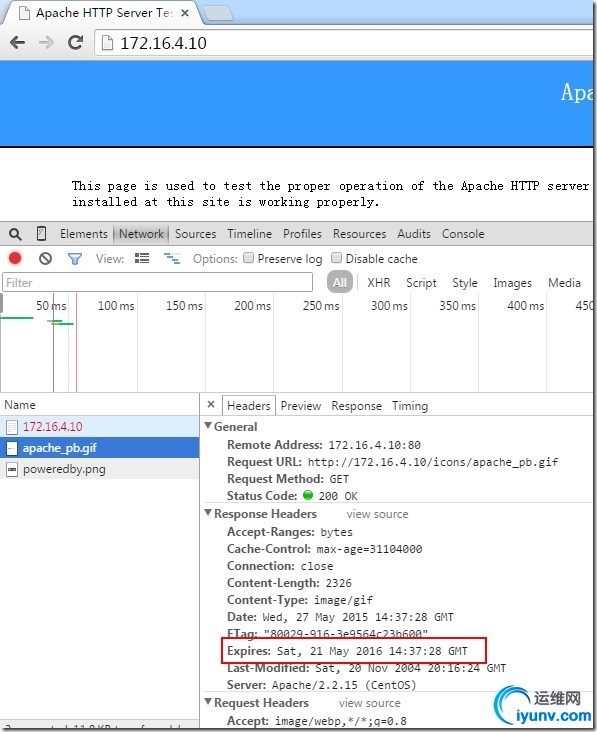This screenshot has height=732, width=597.
Task: Close the Apache HTTP Server Test tab
Action: click(x=185, y=13)
